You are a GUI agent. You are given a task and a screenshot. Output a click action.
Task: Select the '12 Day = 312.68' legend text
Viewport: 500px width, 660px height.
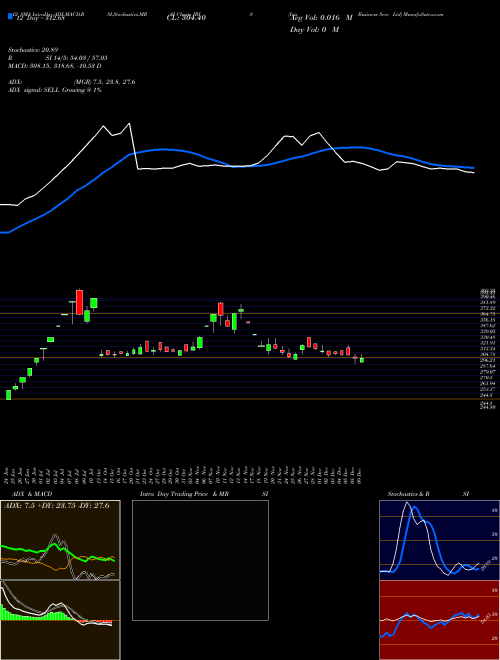pyautogui.click(x=40, y=18)
